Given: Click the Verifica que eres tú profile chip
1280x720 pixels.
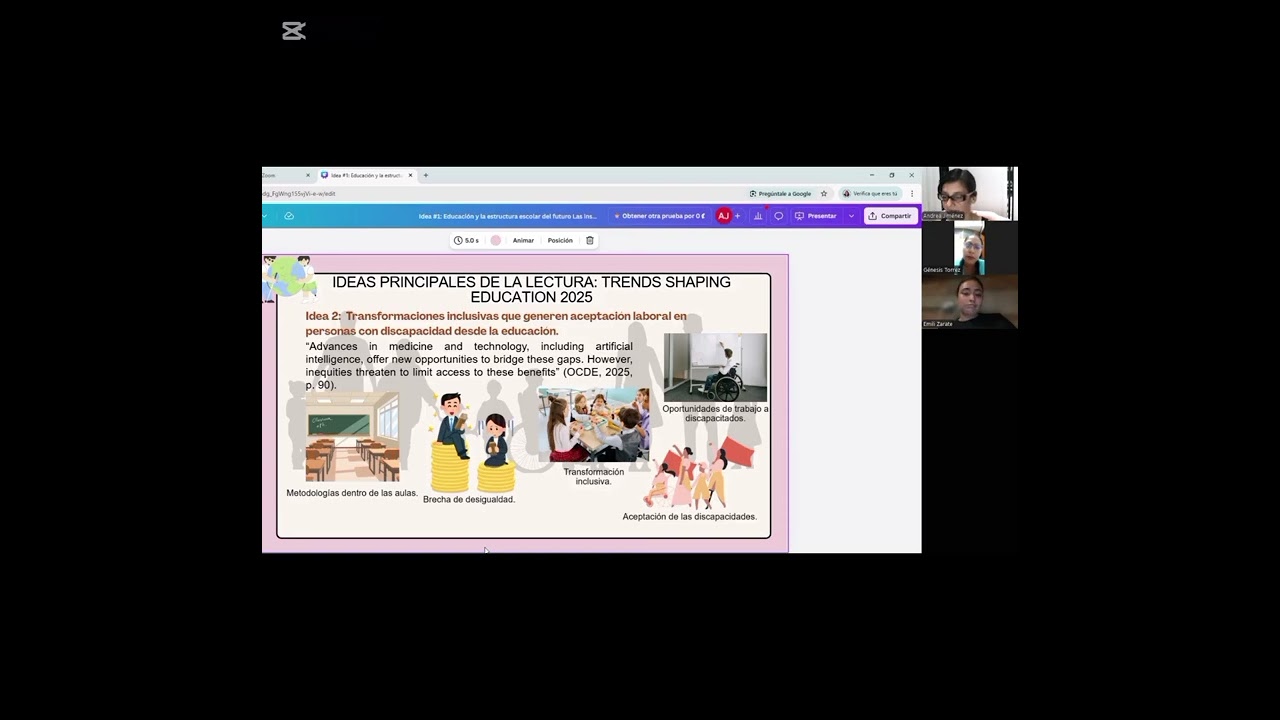Looking at the screenshot, I should pos(871,193).
